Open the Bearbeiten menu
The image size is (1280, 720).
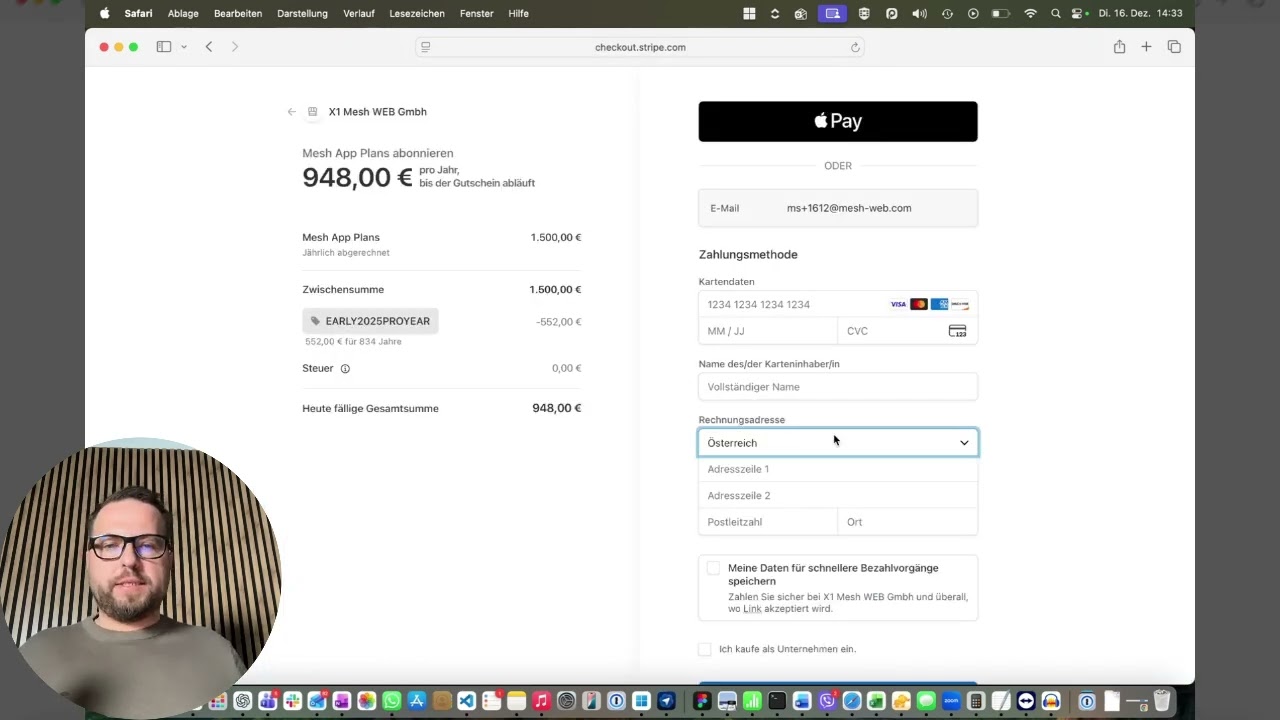point(238,14)
